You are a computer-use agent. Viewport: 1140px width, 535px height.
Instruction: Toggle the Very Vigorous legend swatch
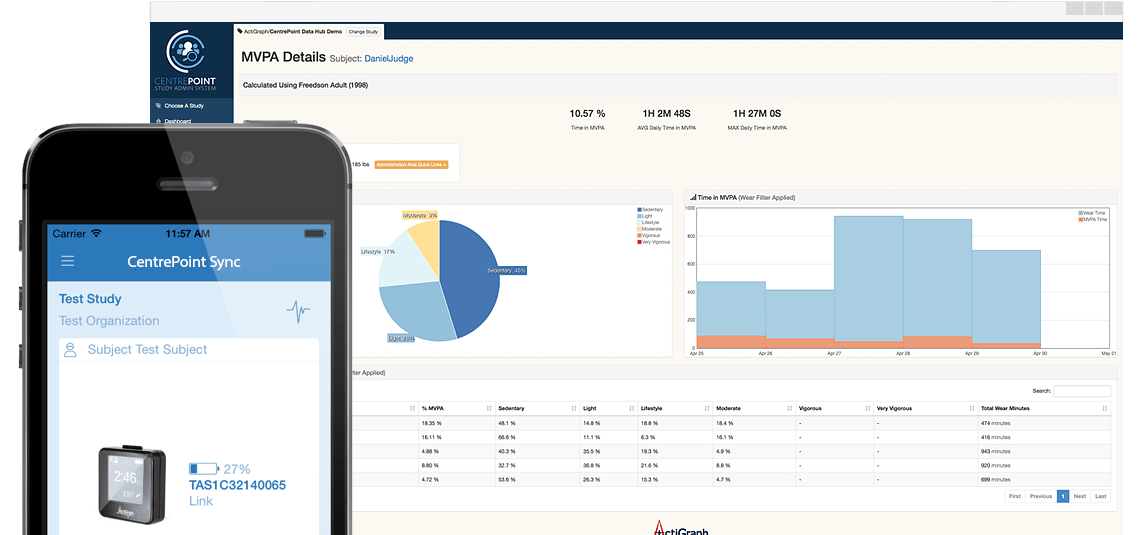pyautogui.click(x=639, y=242)
